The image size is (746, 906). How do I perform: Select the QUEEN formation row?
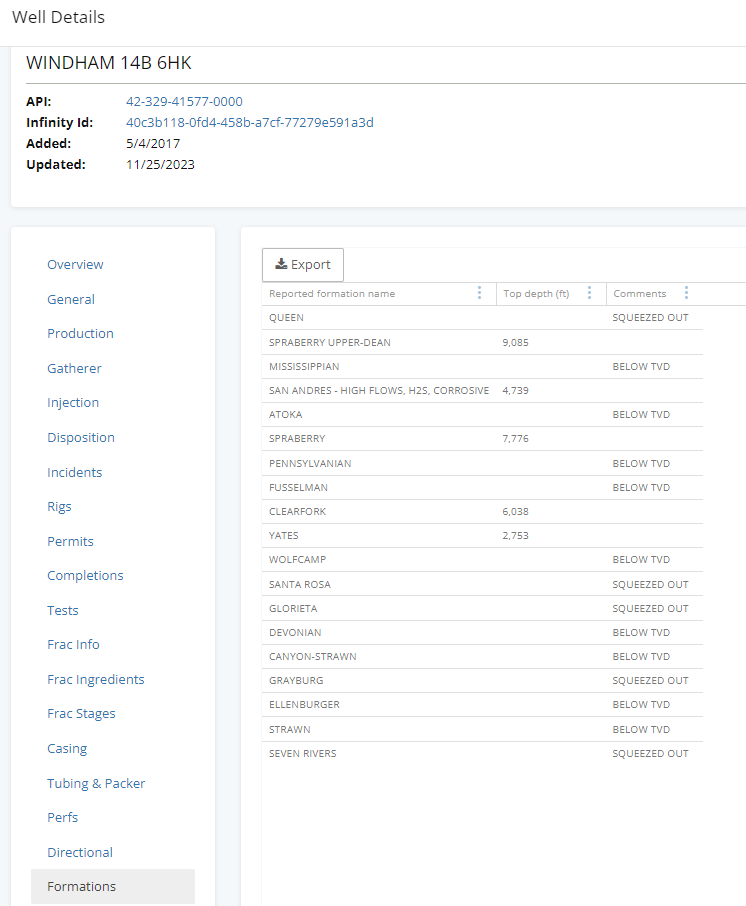(483, 318)
